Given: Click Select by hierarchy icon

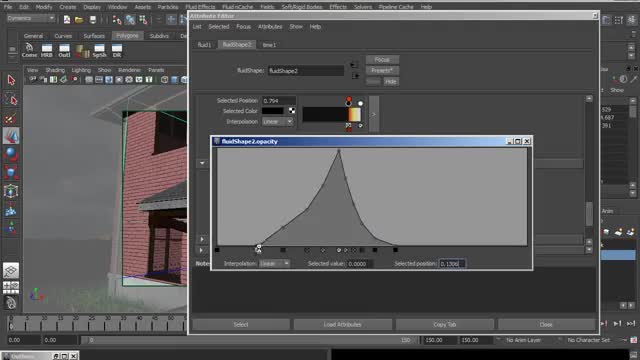Looking at the screenshot, I should [117, 20].
